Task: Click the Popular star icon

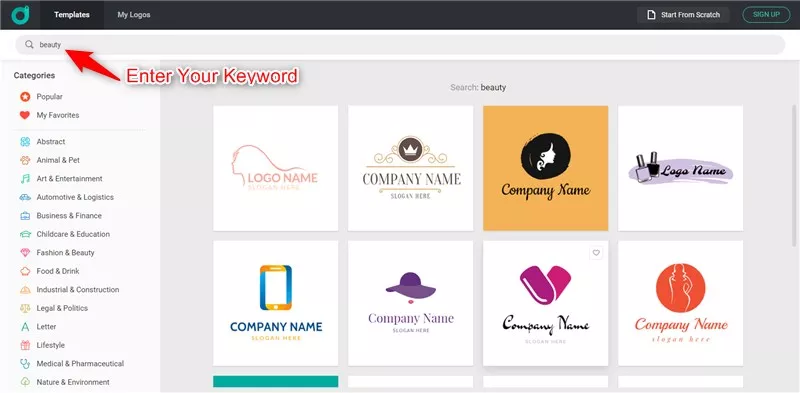Action: 25,96
